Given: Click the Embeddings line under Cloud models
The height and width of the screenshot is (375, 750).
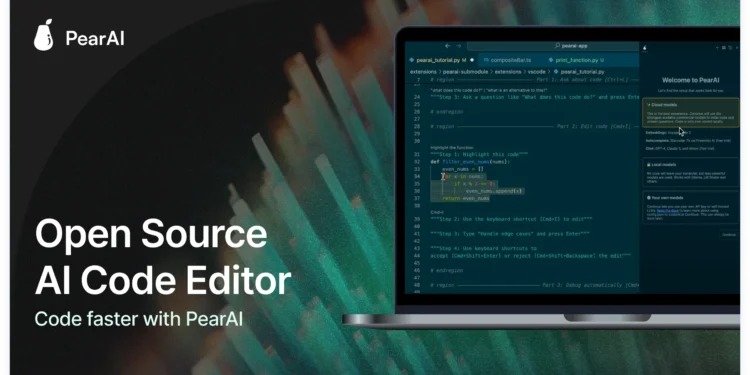Looking at the screenshot, I should (x=667, y=132).
